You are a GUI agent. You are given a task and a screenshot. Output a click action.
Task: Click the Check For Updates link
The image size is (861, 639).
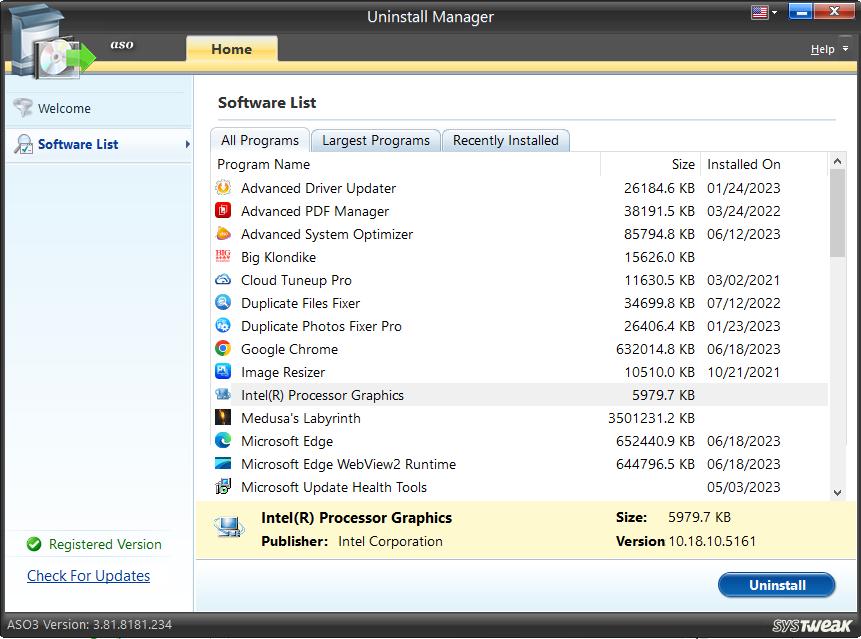tap(88, 576)
